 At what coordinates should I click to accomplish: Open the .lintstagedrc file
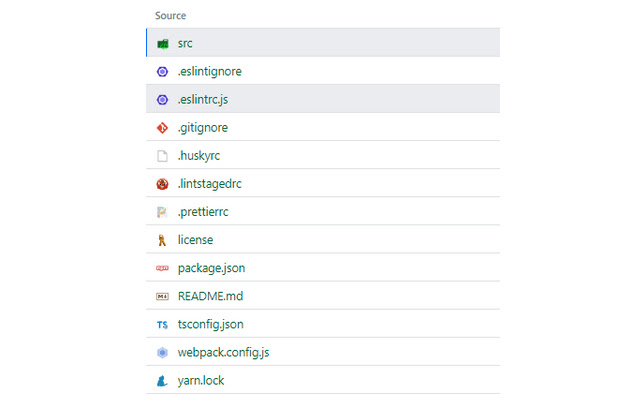pos(209,184)
